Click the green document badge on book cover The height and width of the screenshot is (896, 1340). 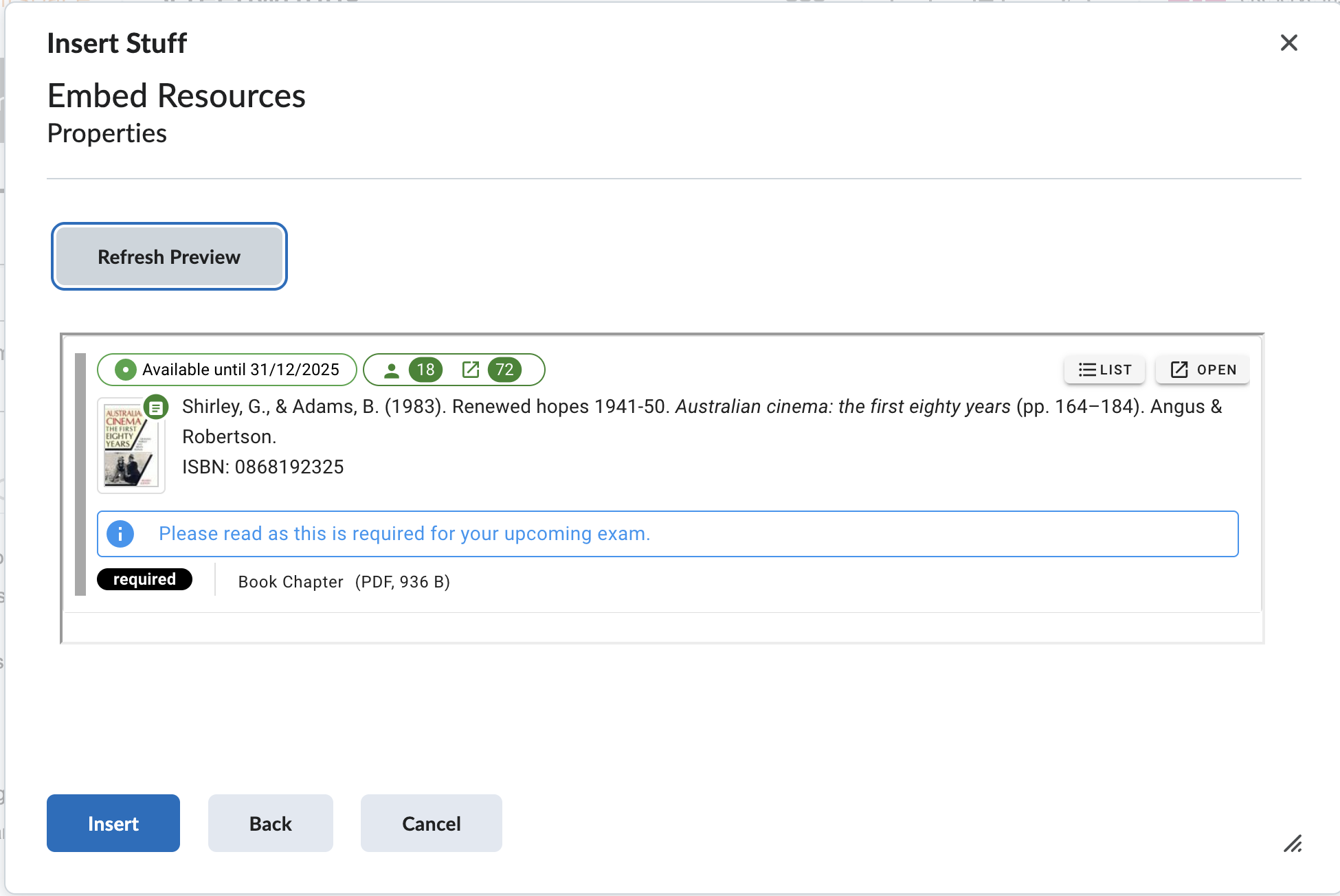pos(157,407)
